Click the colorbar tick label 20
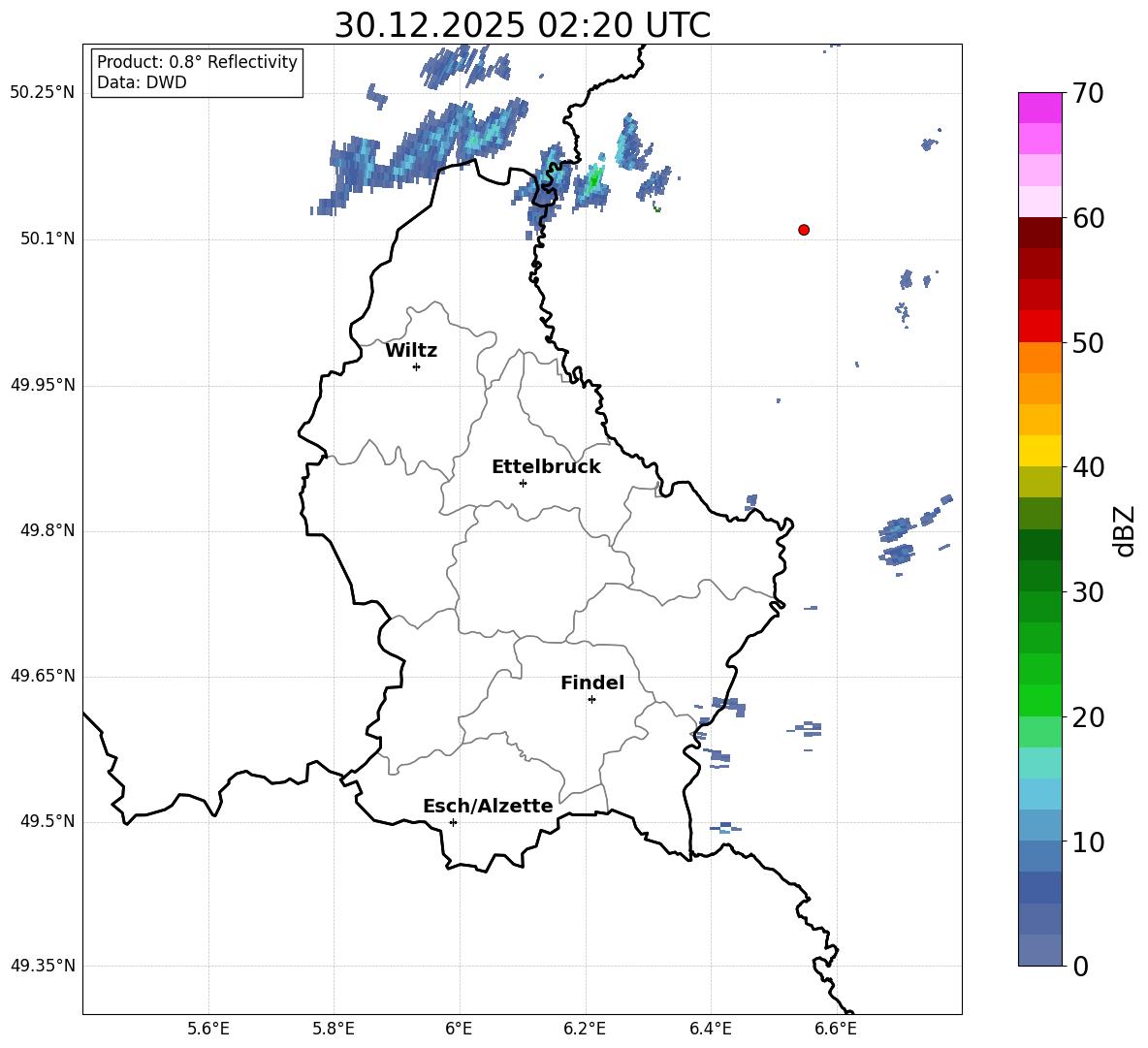Screen dimensions: 1148x1048 (x=1088, y=716)
